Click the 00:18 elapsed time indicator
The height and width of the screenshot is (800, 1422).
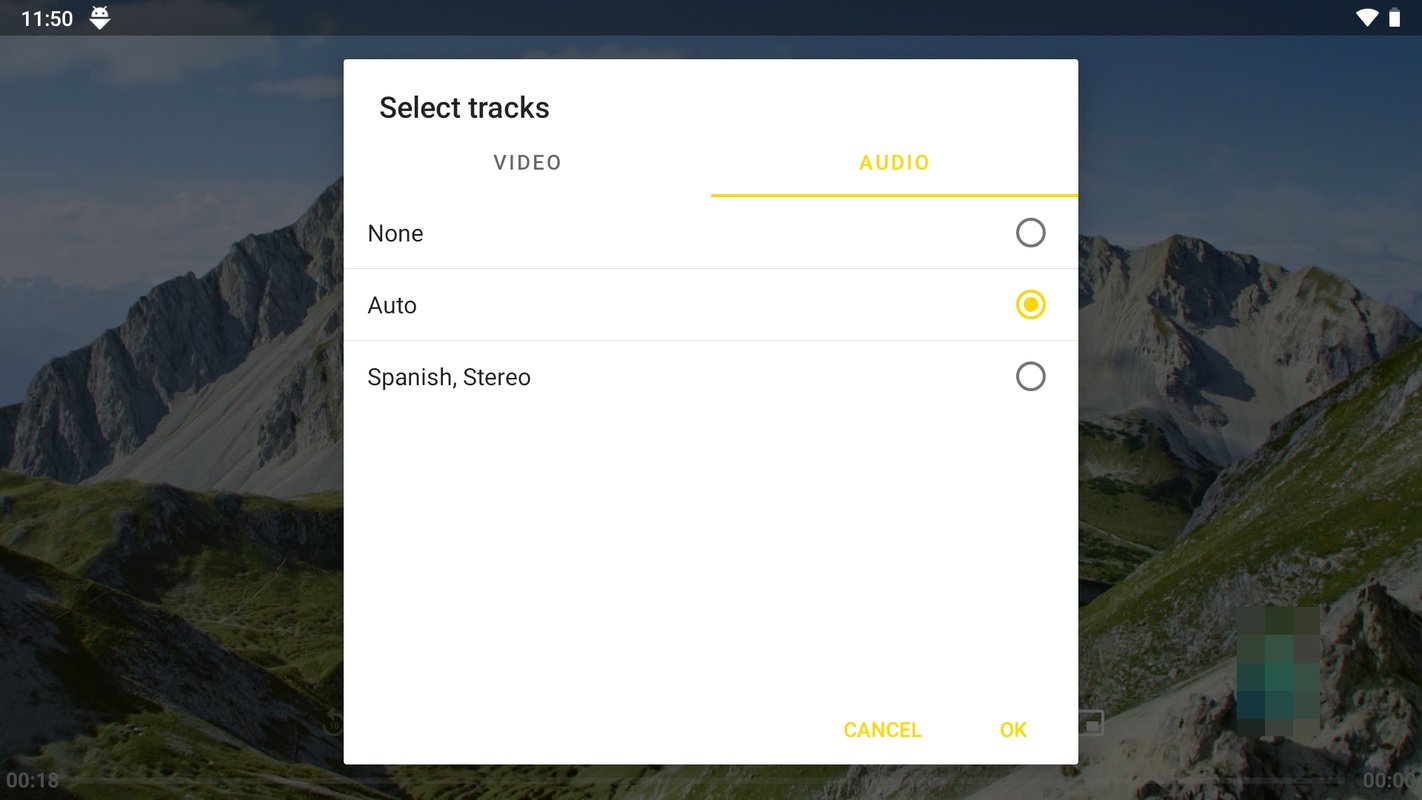[x=32, y=780]
